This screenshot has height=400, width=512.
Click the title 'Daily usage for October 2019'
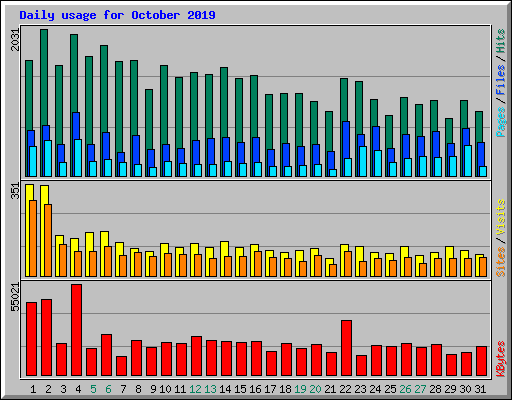click(x=117, y=15)
